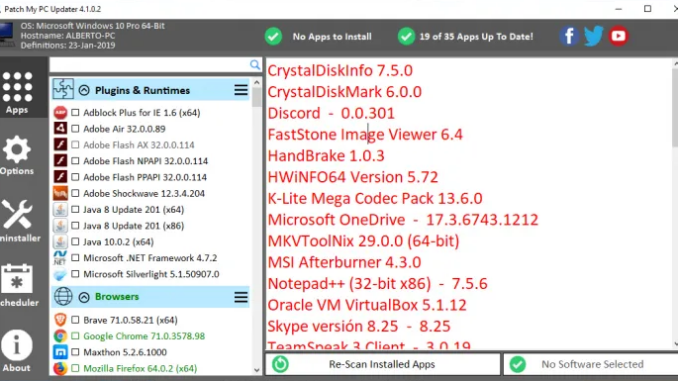Select the Discord - 0.0.301 entry
Viewport: 678px width, 381px height.
331,113
